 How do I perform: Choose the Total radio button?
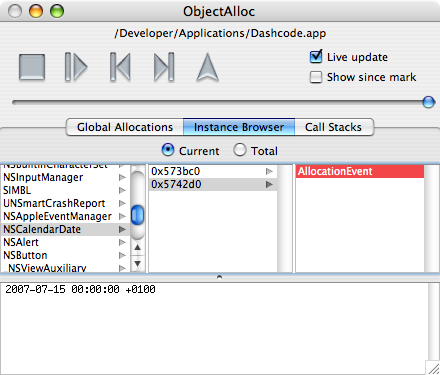click(239, 150)
